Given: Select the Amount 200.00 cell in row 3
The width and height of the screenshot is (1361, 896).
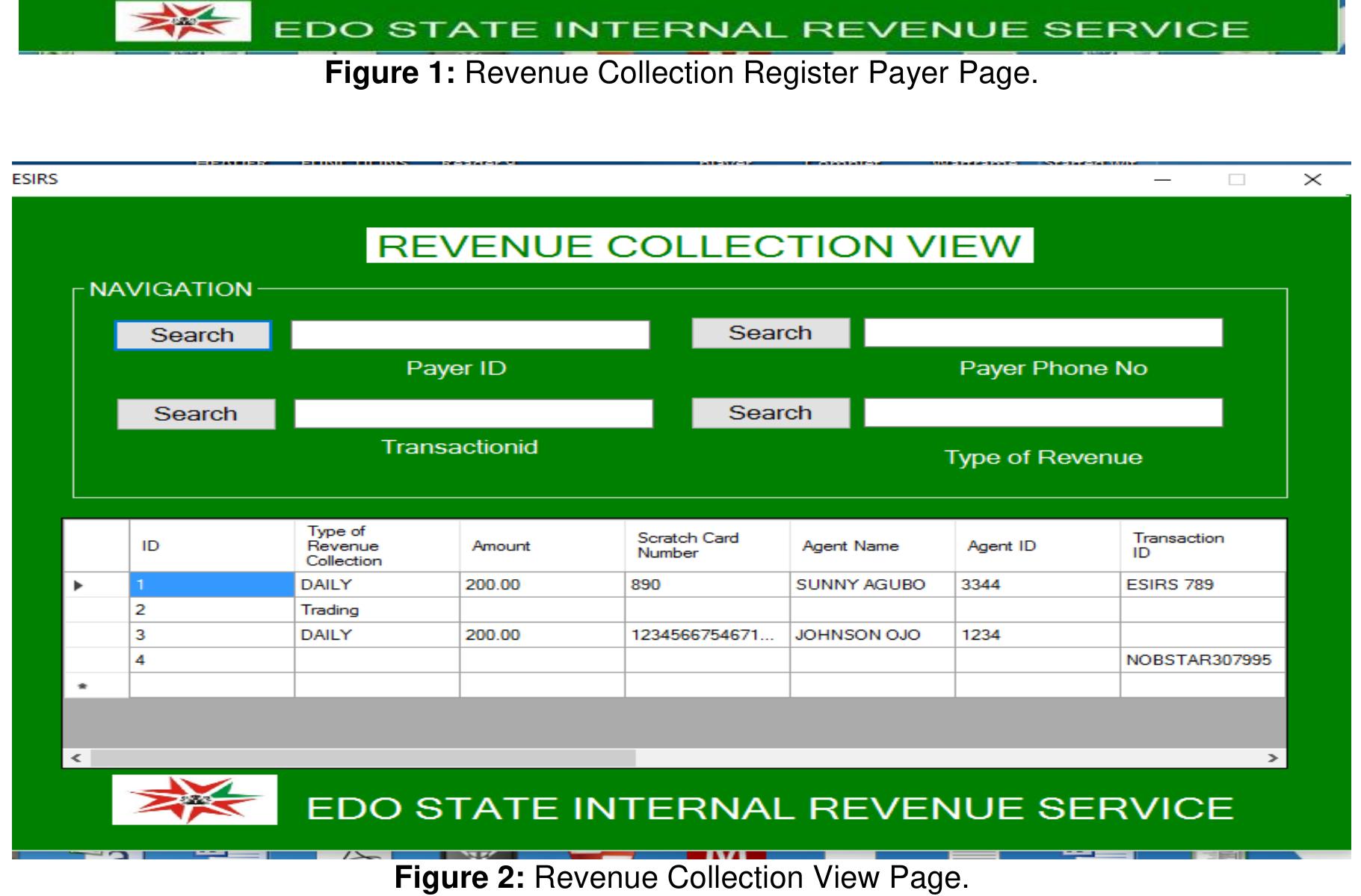Looking at the screenshot, I should click(x=543, y=635).
